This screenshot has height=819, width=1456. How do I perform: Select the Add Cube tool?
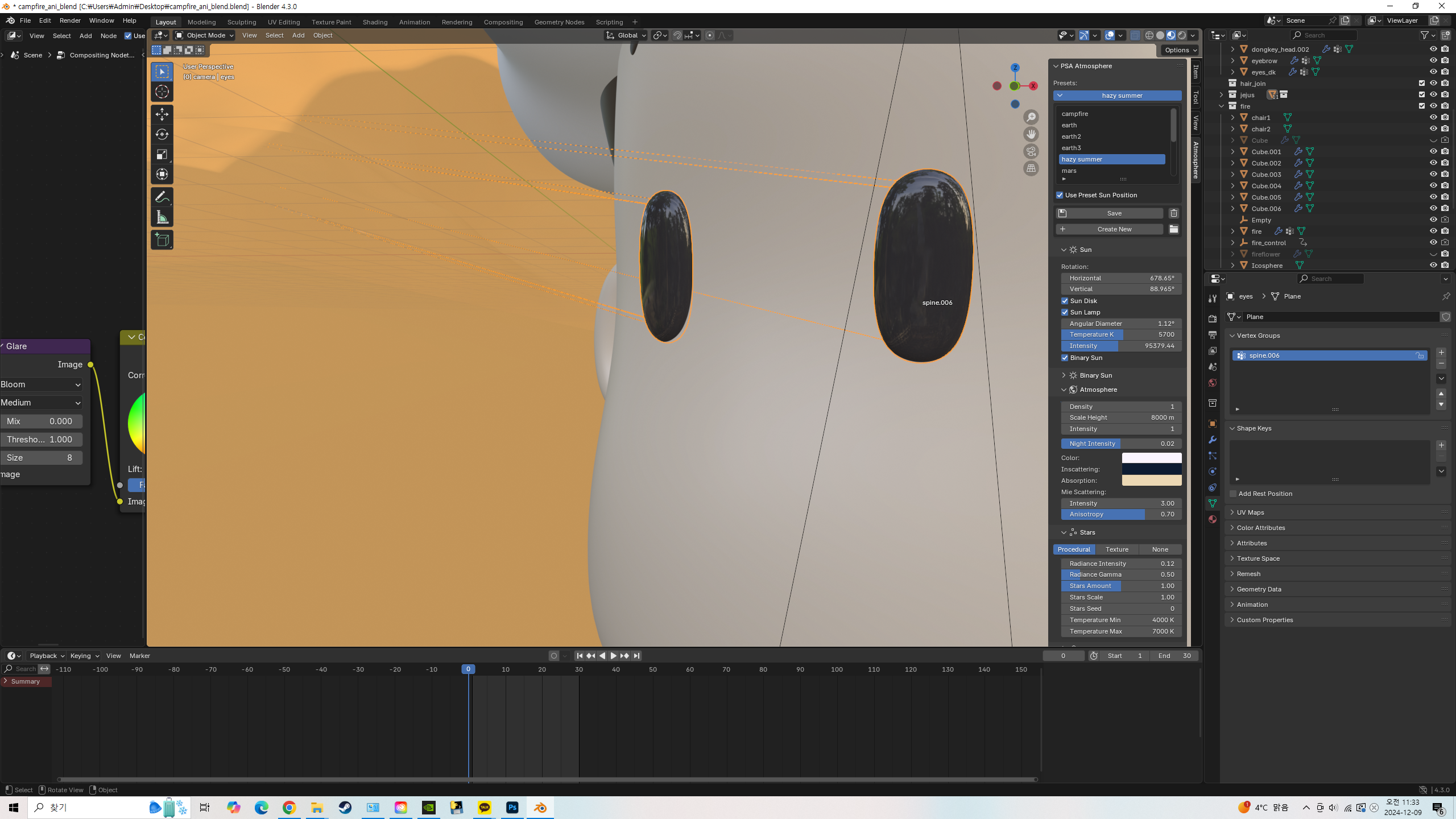(x=162, y=239)
